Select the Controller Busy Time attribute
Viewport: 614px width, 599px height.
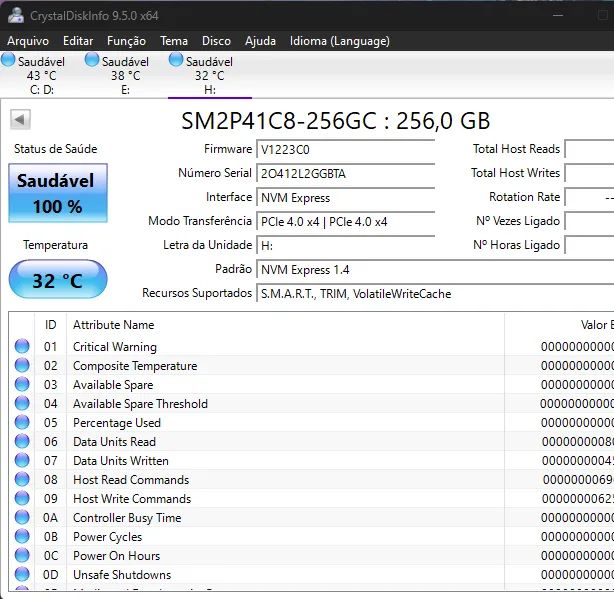[x=127, y=518]
